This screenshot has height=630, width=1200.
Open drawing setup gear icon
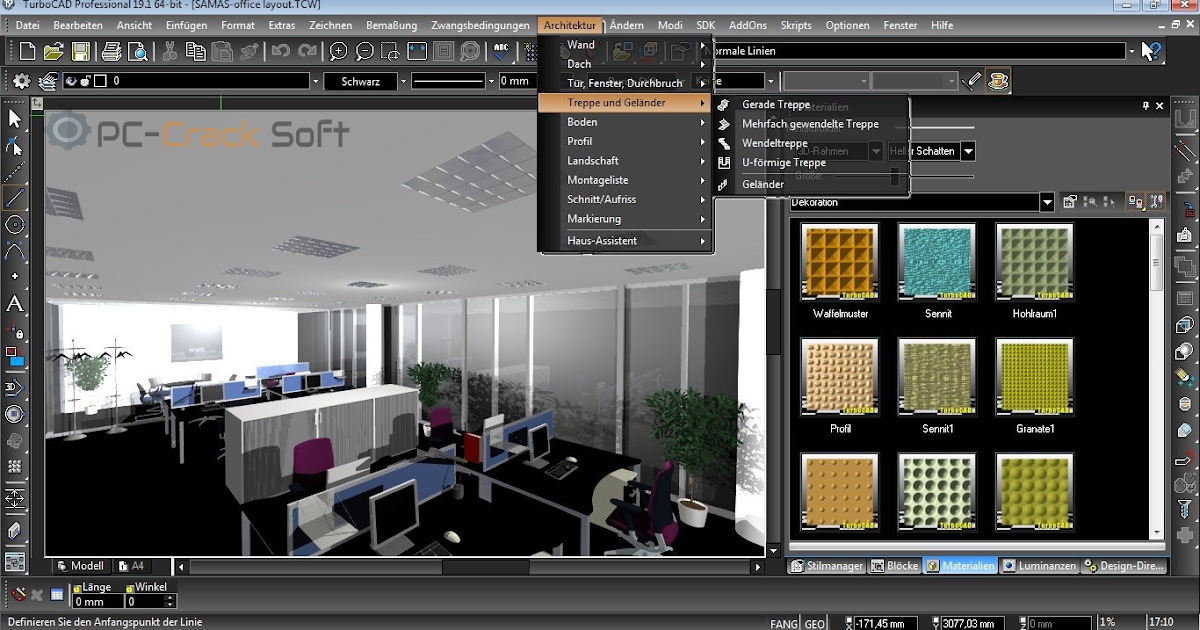pos(22,81)
